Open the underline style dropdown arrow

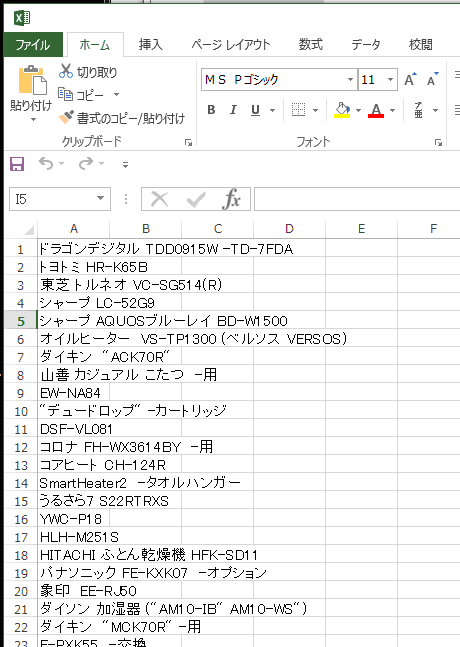coord(272,110)
